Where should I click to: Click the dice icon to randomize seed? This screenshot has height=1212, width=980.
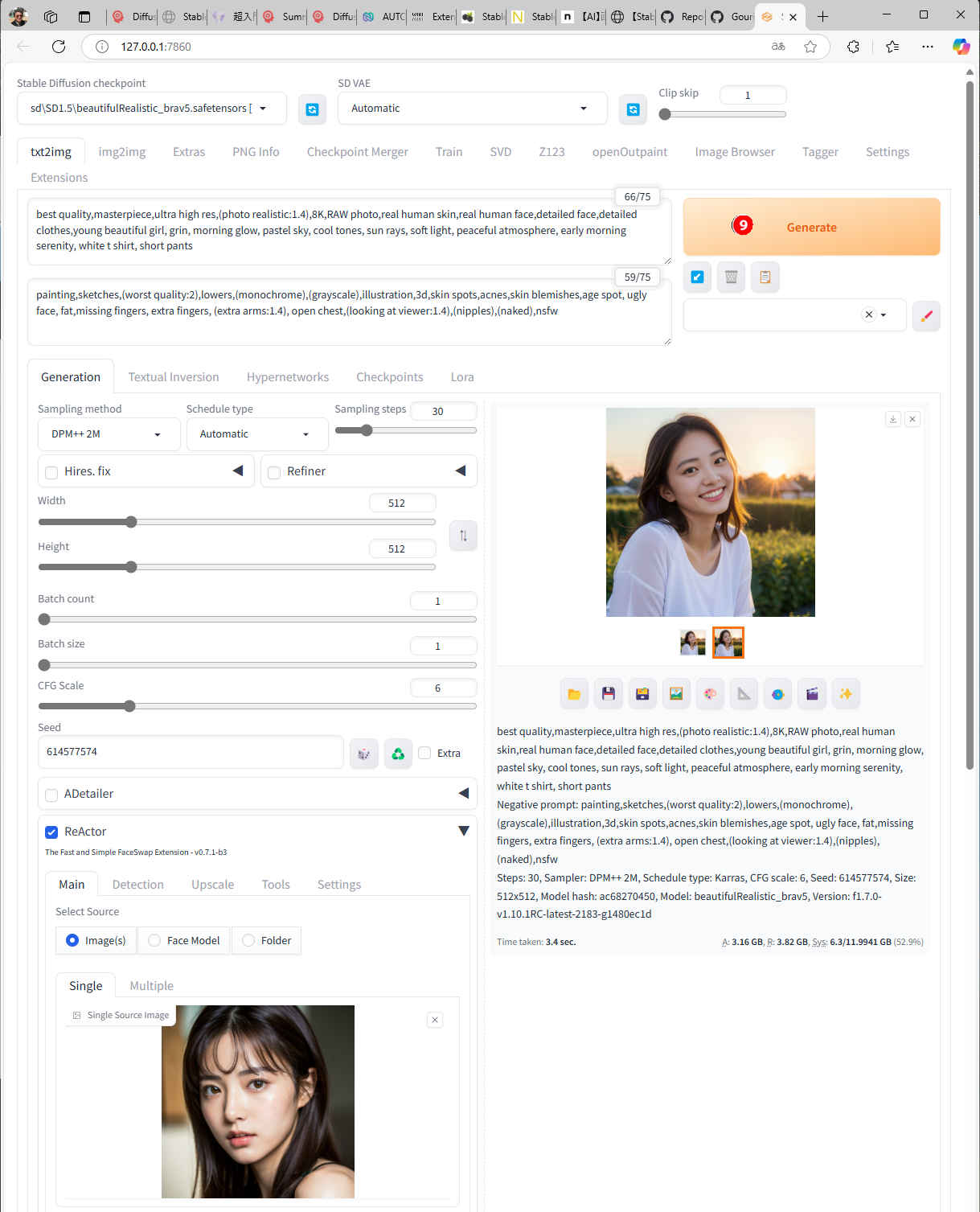(363, 754)
